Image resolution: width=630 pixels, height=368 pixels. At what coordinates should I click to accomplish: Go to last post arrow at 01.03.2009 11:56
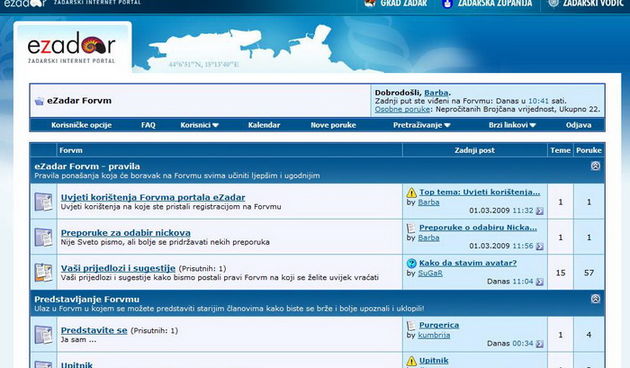[x=540, y=246]
